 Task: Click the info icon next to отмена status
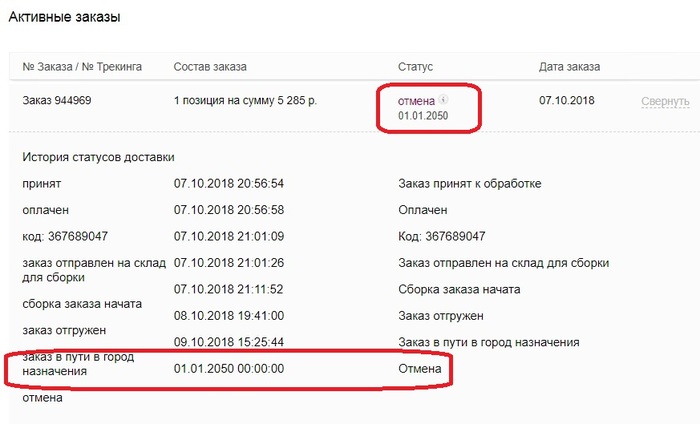444,100
